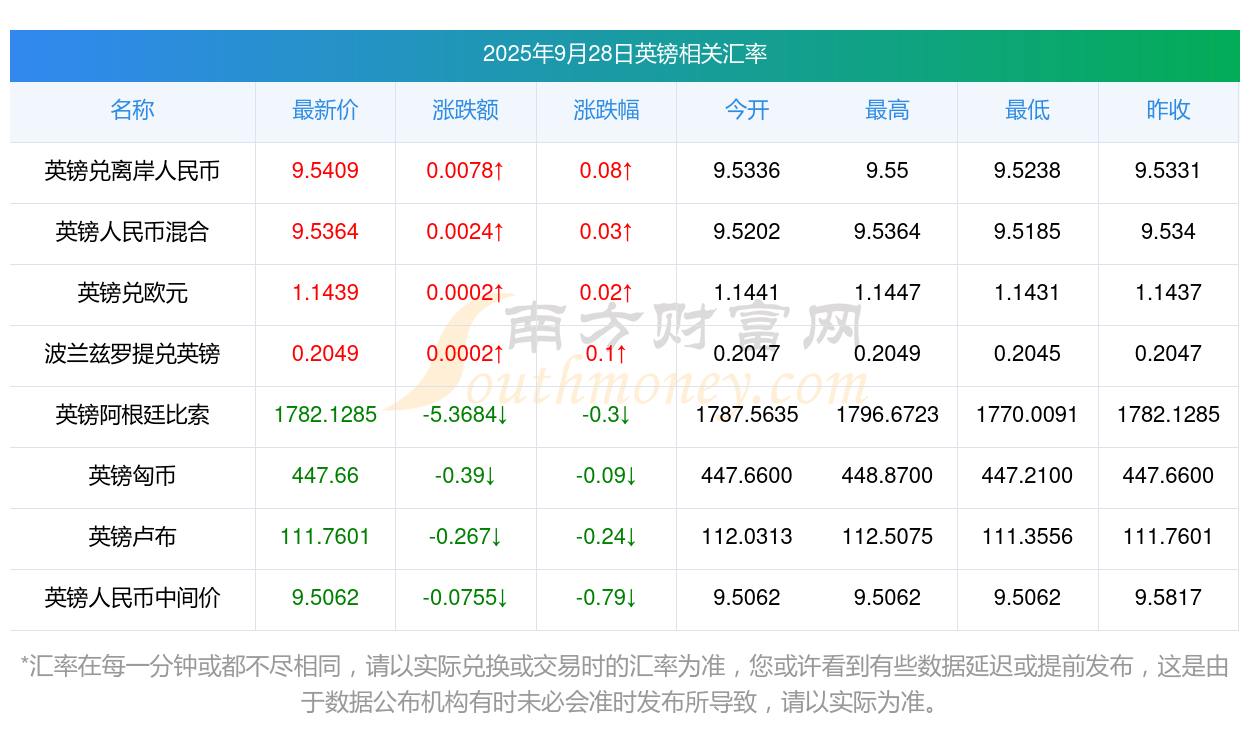Select the 涨跌额 column header
Viewport: 1250px width, 733px height.
click(x=465, y=110)
